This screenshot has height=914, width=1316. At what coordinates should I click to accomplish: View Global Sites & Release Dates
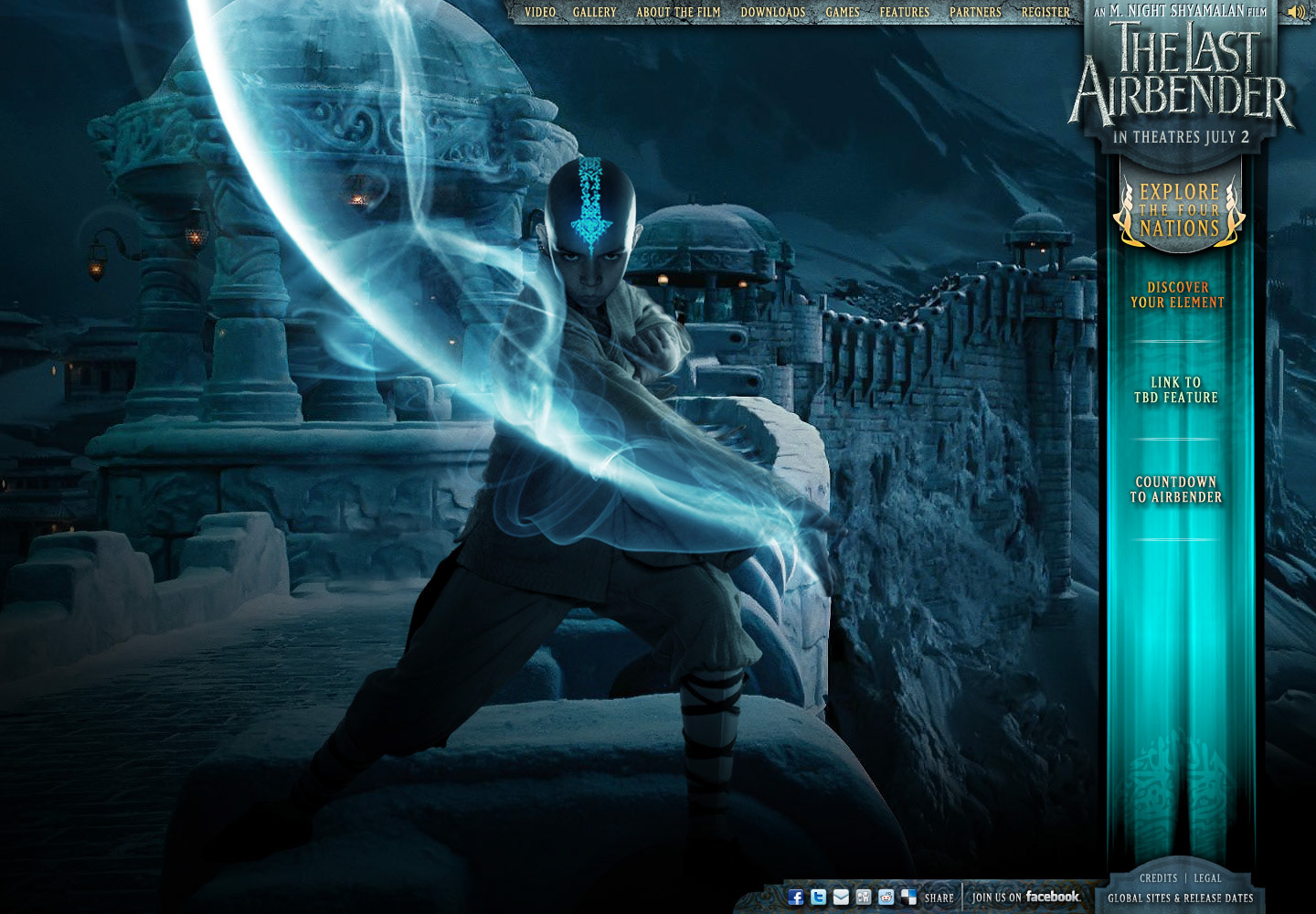(1181, 898)
